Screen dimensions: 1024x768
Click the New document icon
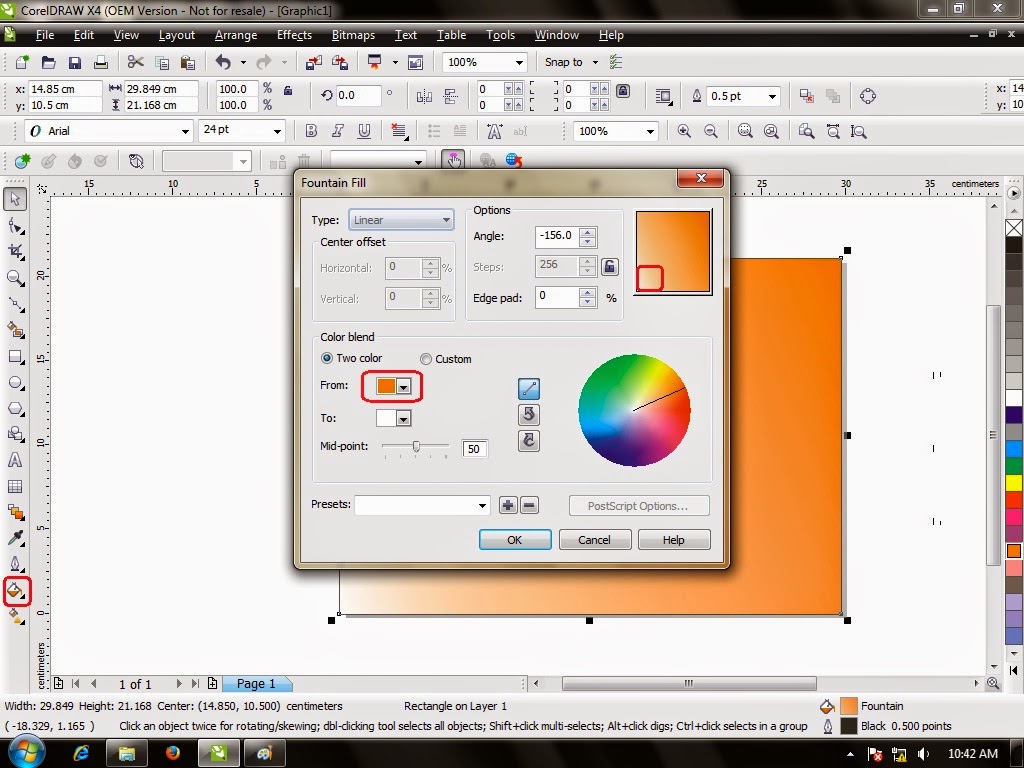coord(22,62)
